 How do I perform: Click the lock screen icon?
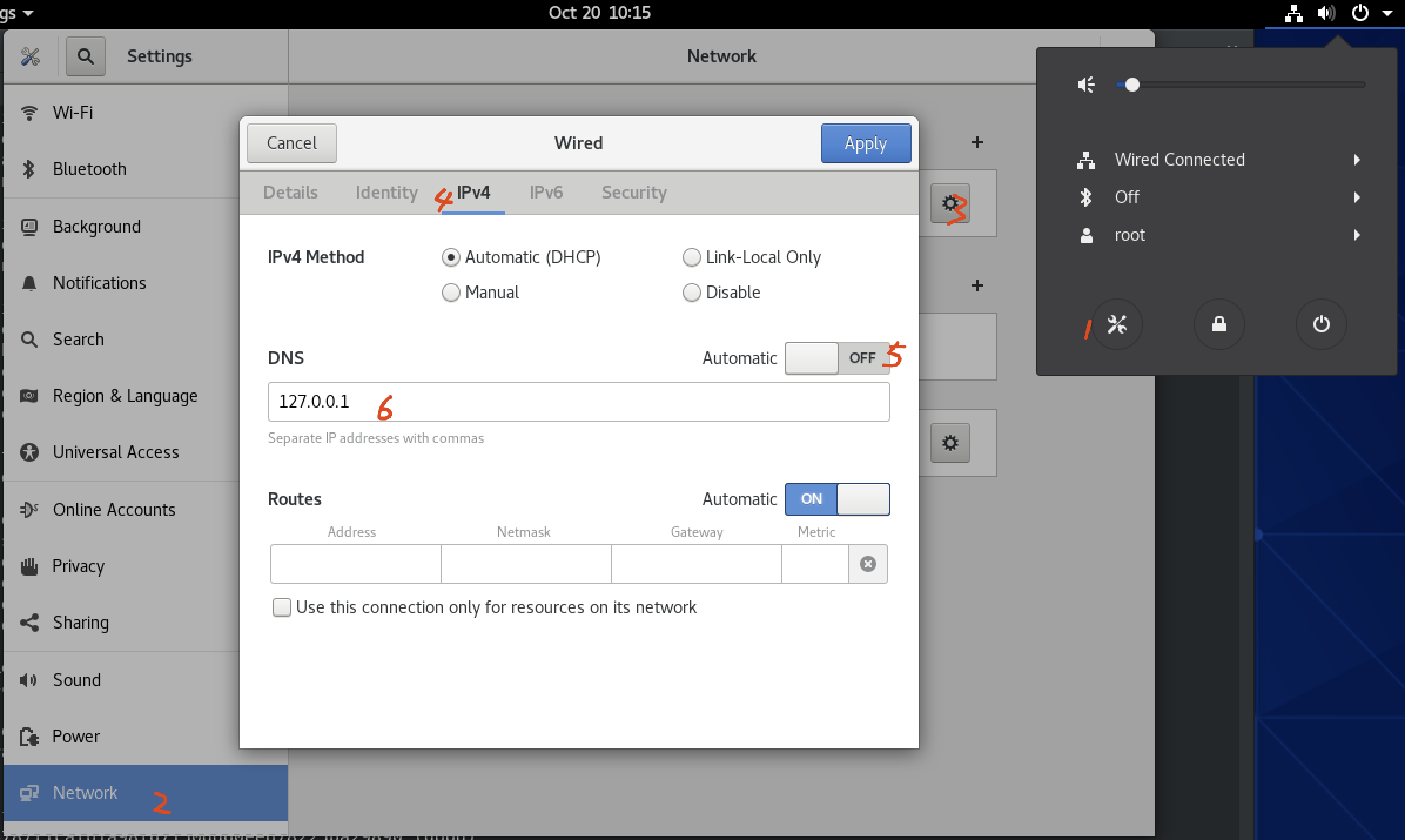[1219, 324]
